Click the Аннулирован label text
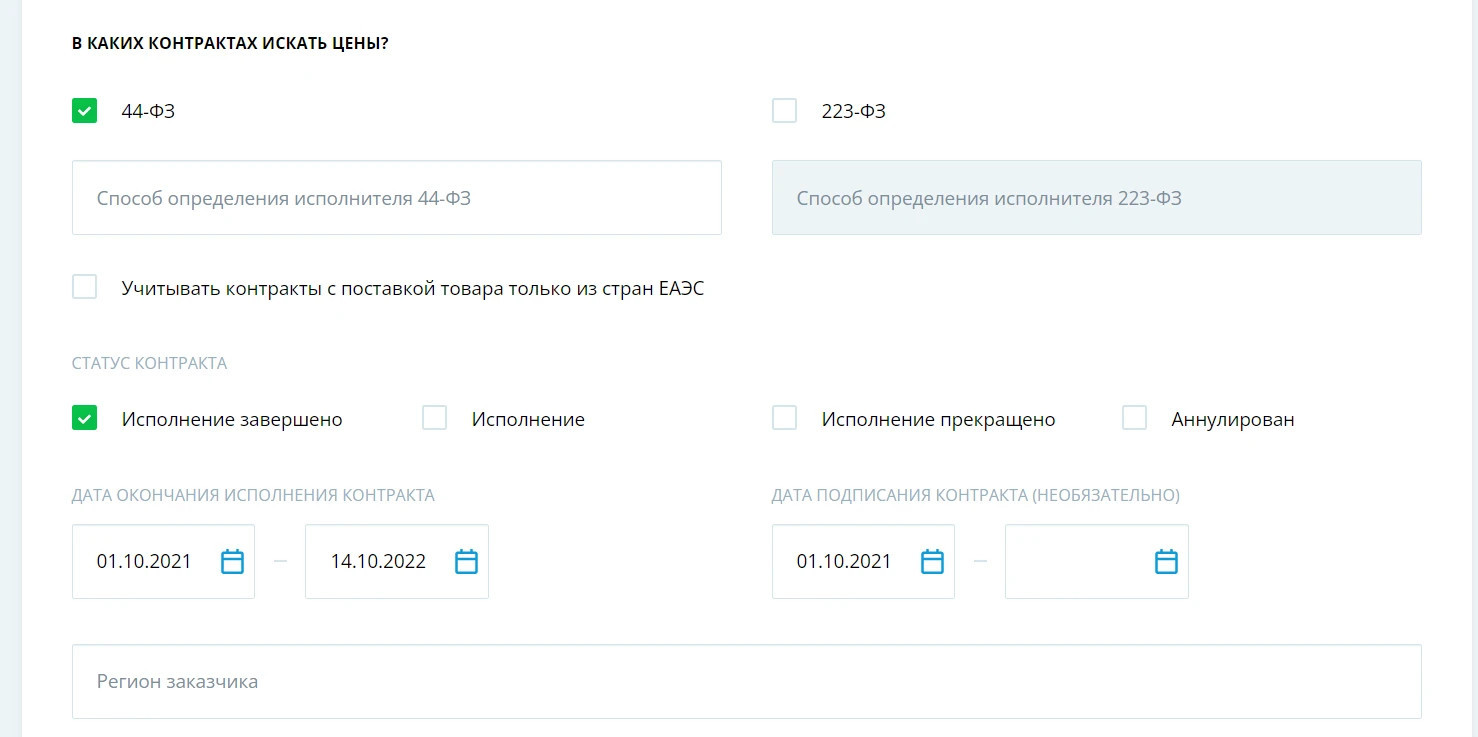 (1233, 420)
